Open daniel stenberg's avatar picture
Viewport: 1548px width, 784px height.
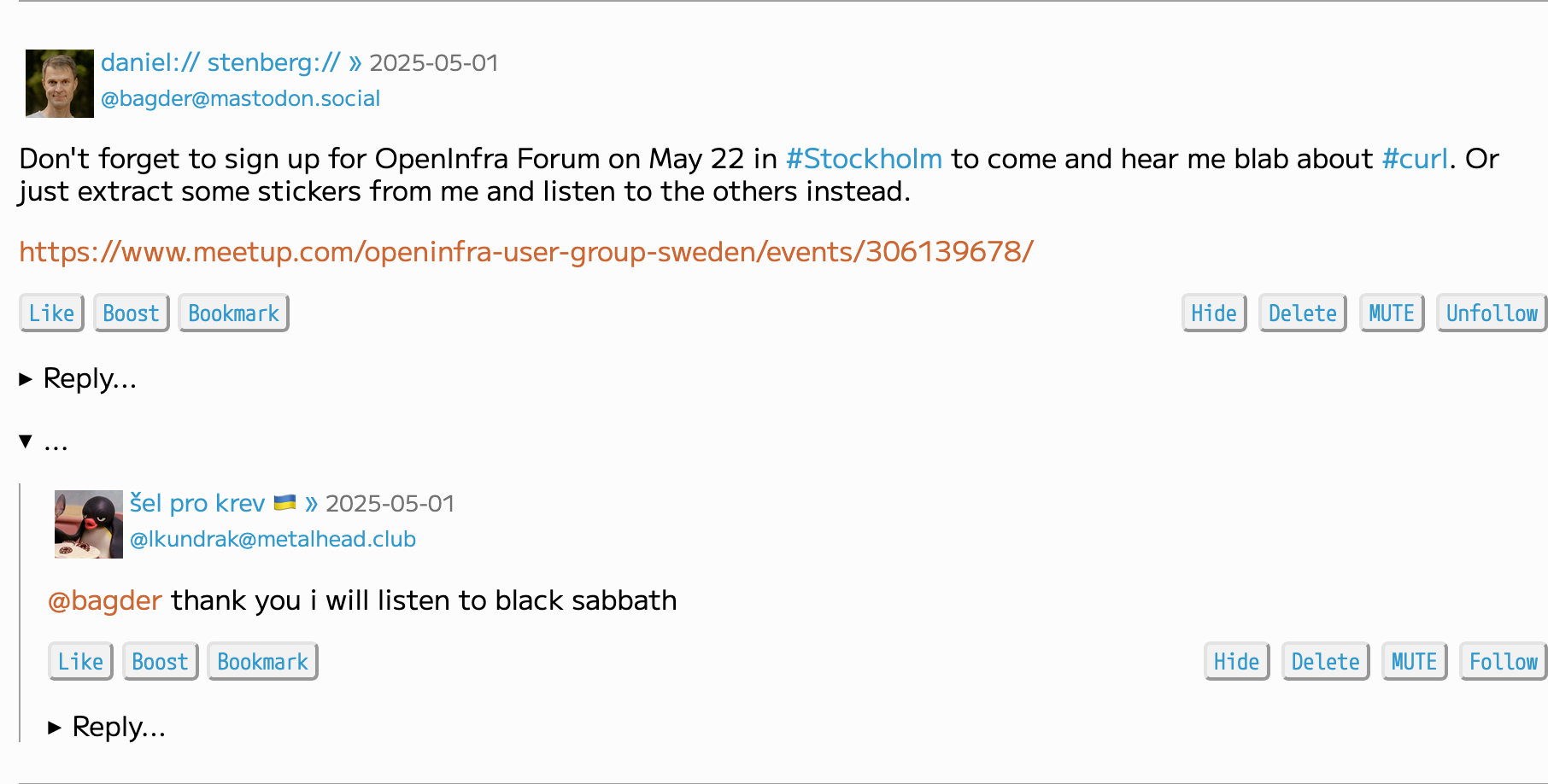coord(60,84)
